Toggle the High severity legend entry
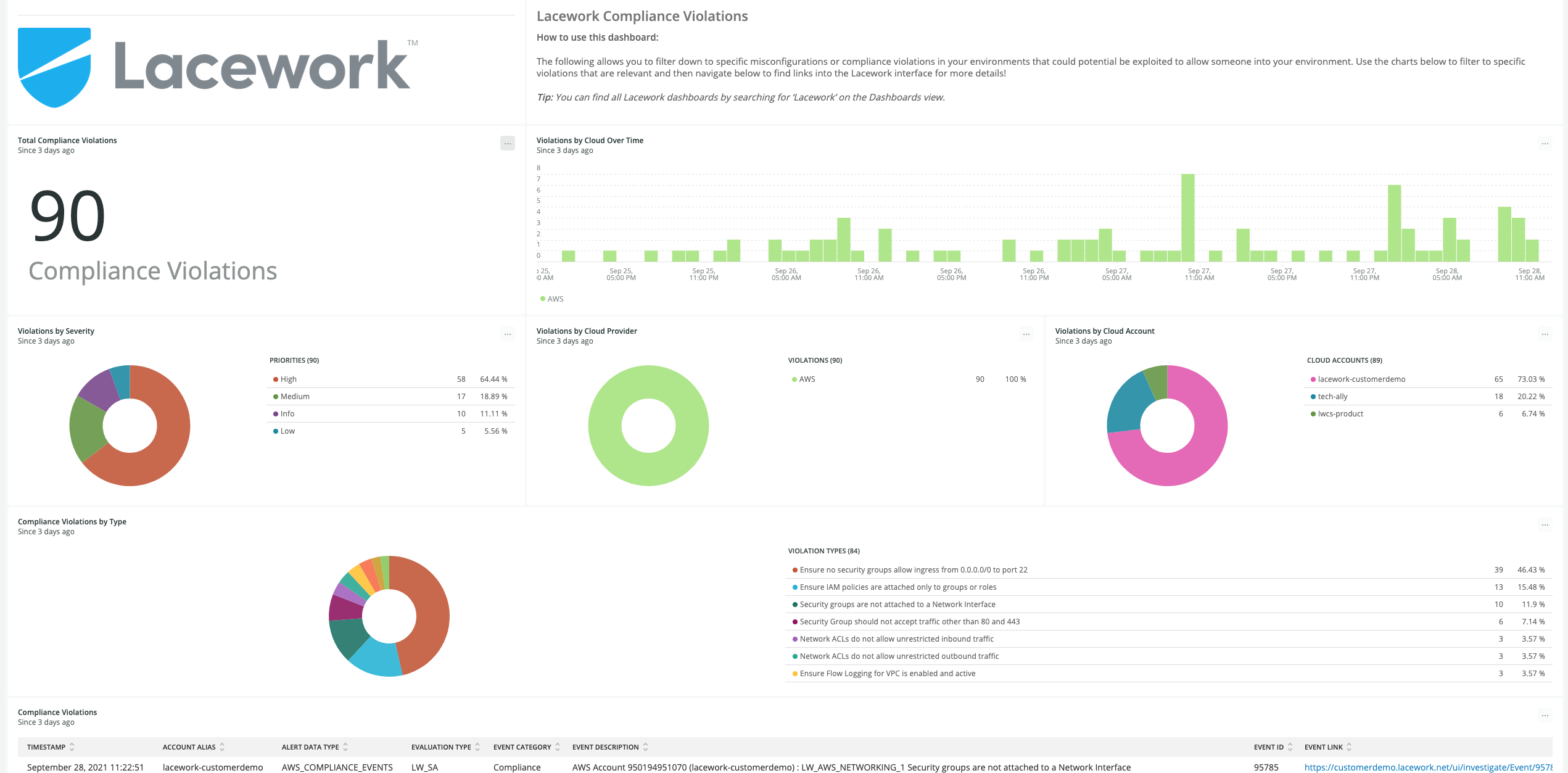The height and width of the screenshot is (773, 1568). 288,379
